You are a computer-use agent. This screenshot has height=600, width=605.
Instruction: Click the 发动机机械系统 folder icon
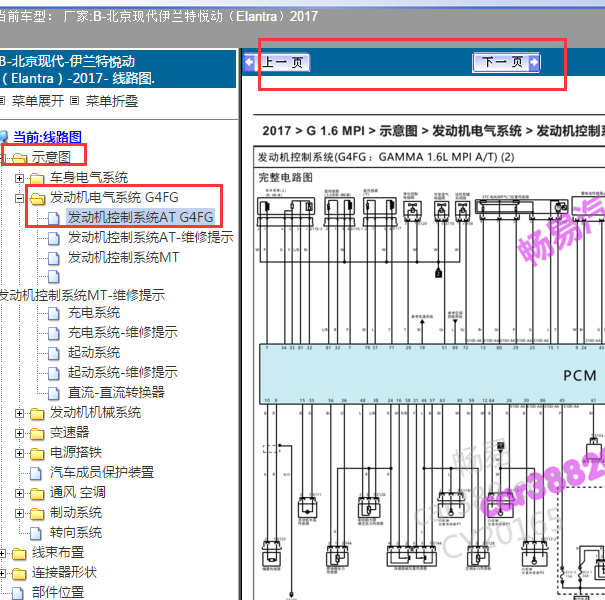click(37, 414)
